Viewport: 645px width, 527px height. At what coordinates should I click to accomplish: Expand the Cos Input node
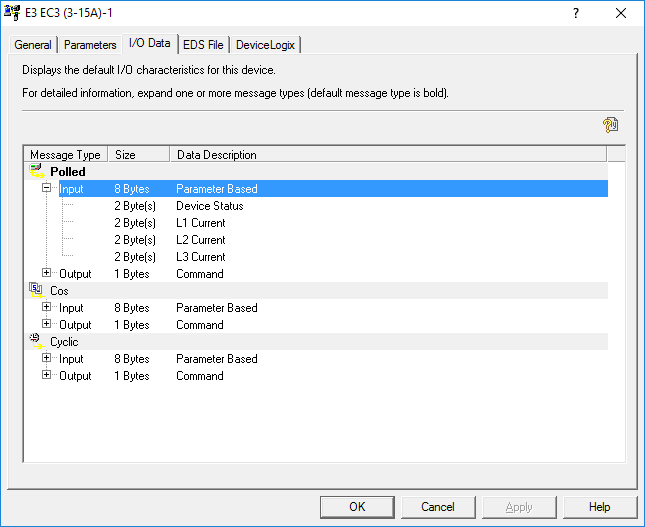[46, 307]
